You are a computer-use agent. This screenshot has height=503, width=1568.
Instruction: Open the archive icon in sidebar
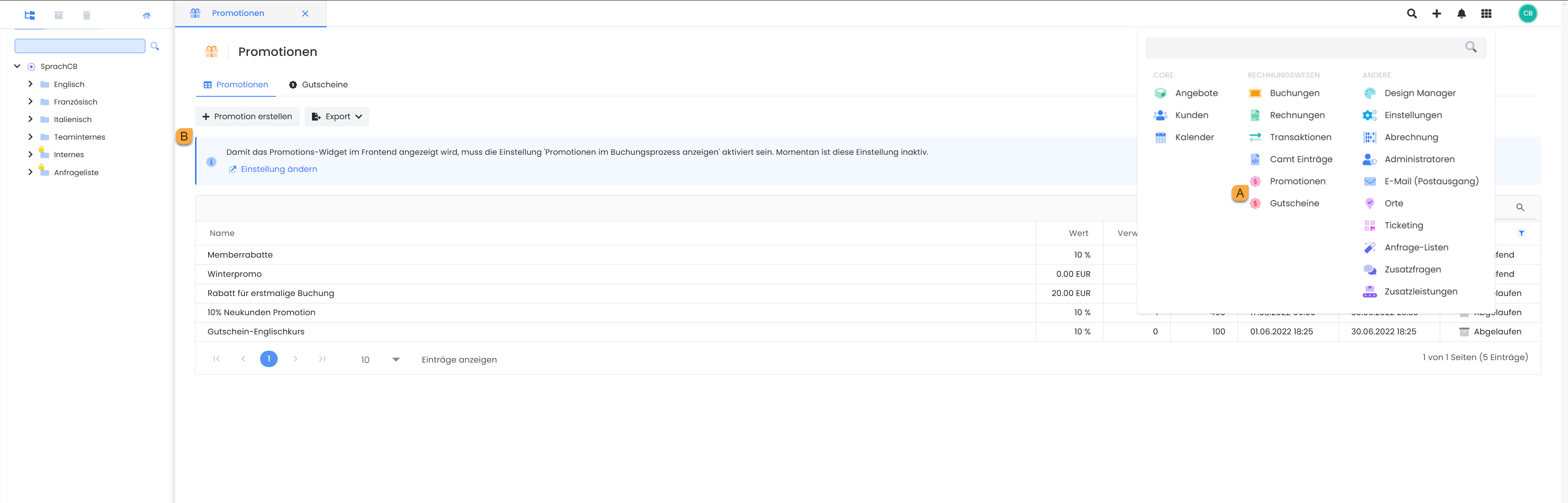click(58, 15)
